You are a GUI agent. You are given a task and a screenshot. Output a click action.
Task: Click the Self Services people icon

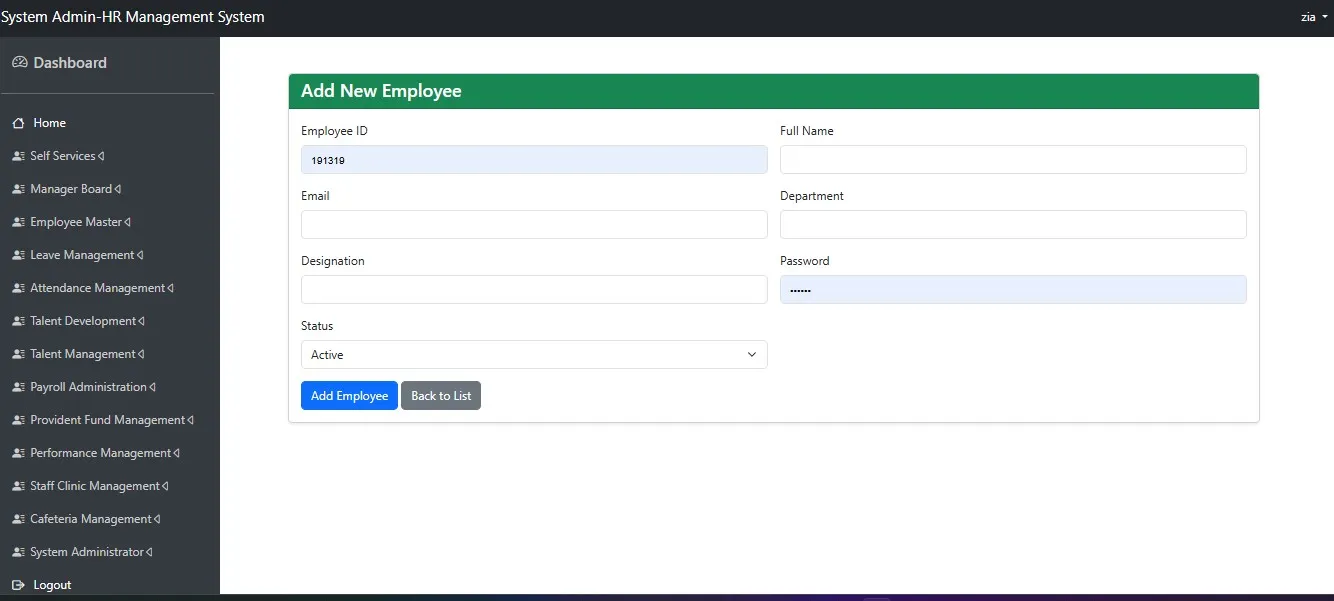click(18, 156)
